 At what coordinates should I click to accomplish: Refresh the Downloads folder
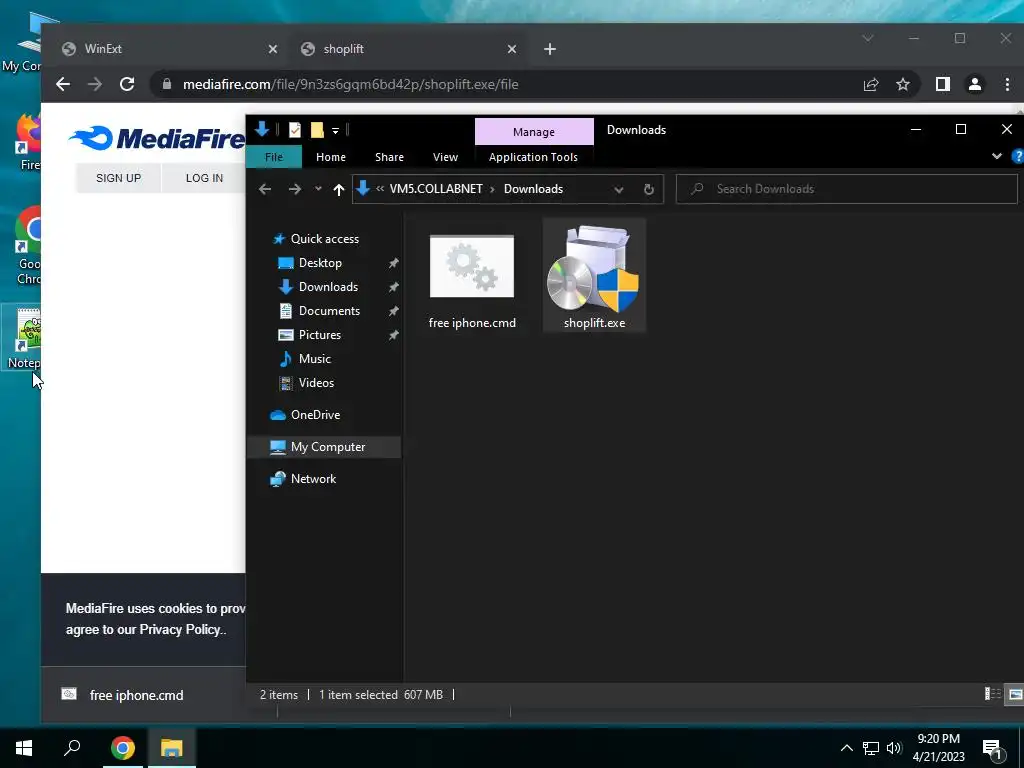click(x=648, y=189)
